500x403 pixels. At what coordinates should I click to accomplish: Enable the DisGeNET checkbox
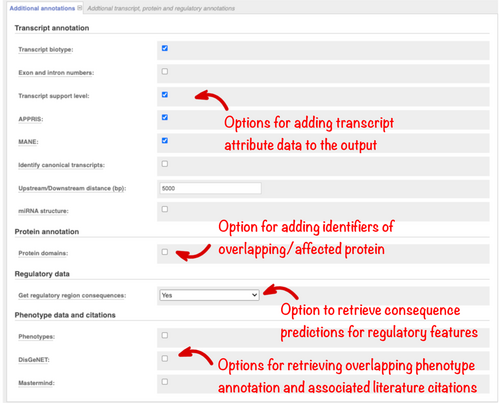165,358
